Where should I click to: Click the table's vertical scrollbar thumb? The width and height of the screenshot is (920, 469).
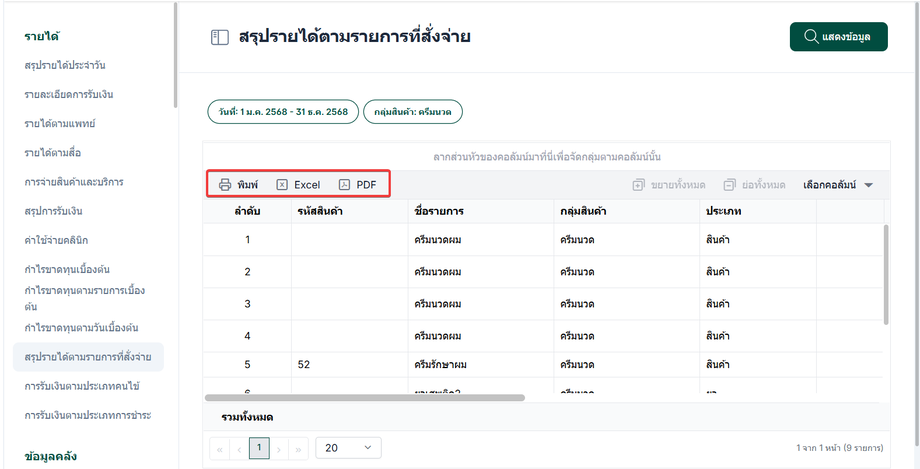pyautogui.click(x=886, y=274)
